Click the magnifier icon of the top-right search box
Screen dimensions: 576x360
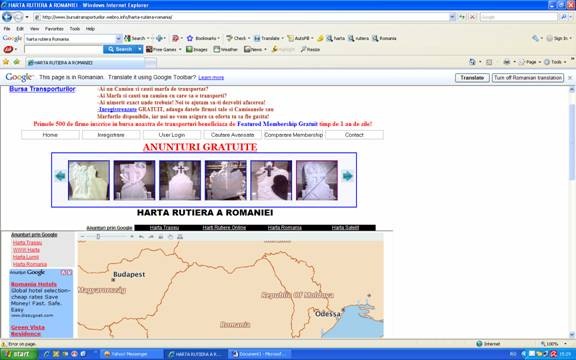tap(563, 17)
